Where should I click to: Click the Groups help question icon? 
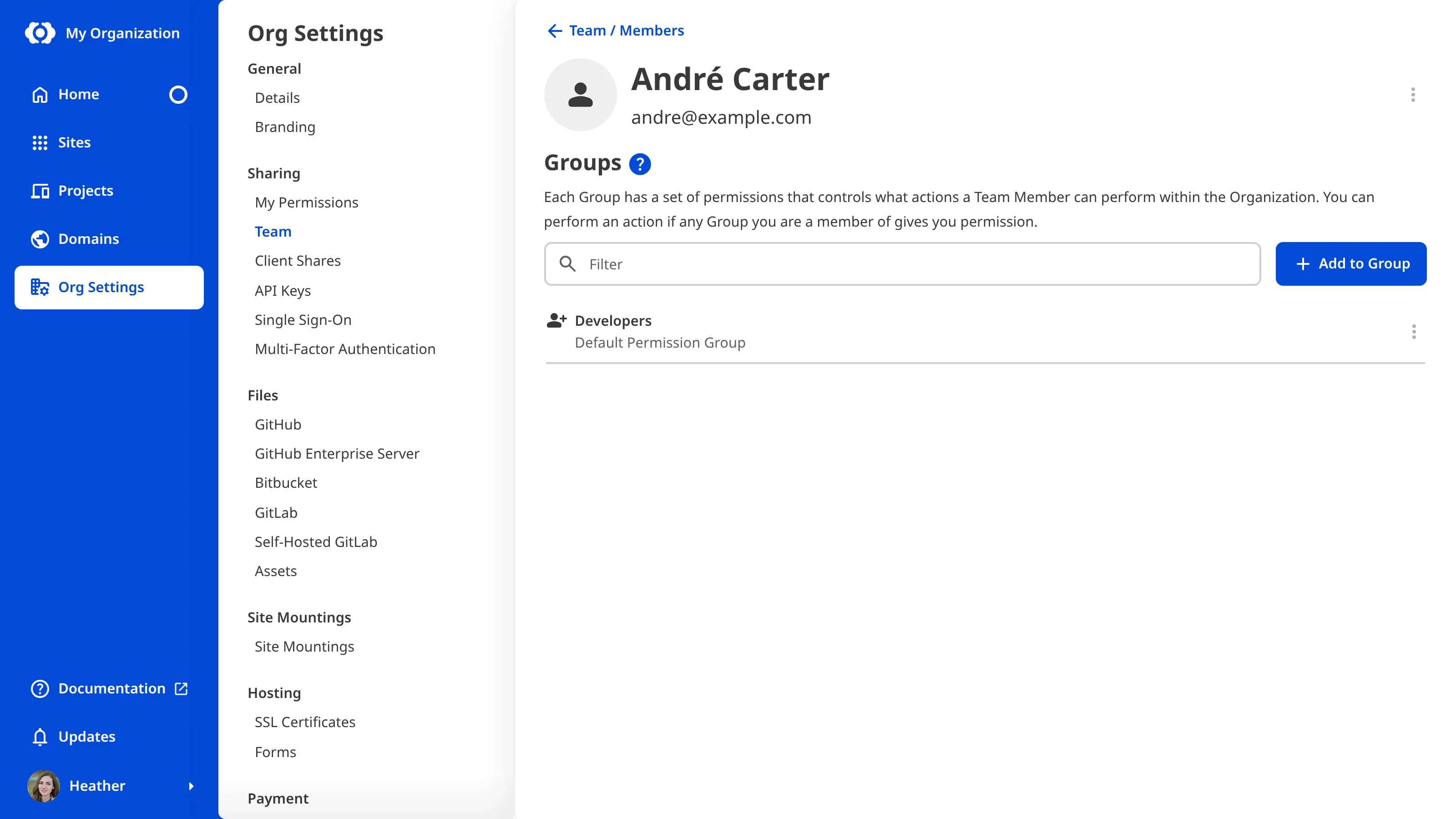[640, 164]
